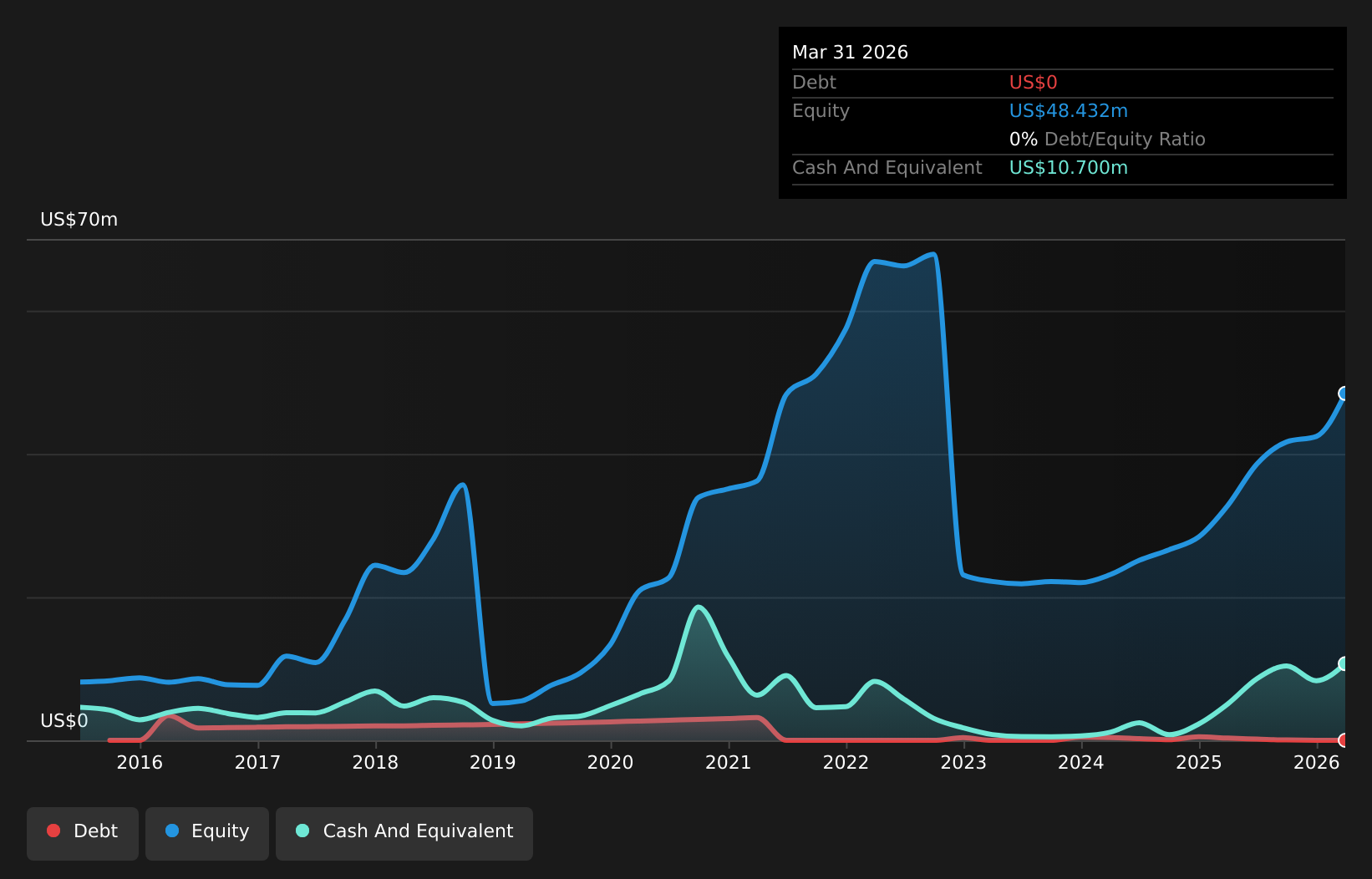Click the 2026 x-axis label
The width and height of the screenshot is (1372, 879).
tap(1317, 762)
